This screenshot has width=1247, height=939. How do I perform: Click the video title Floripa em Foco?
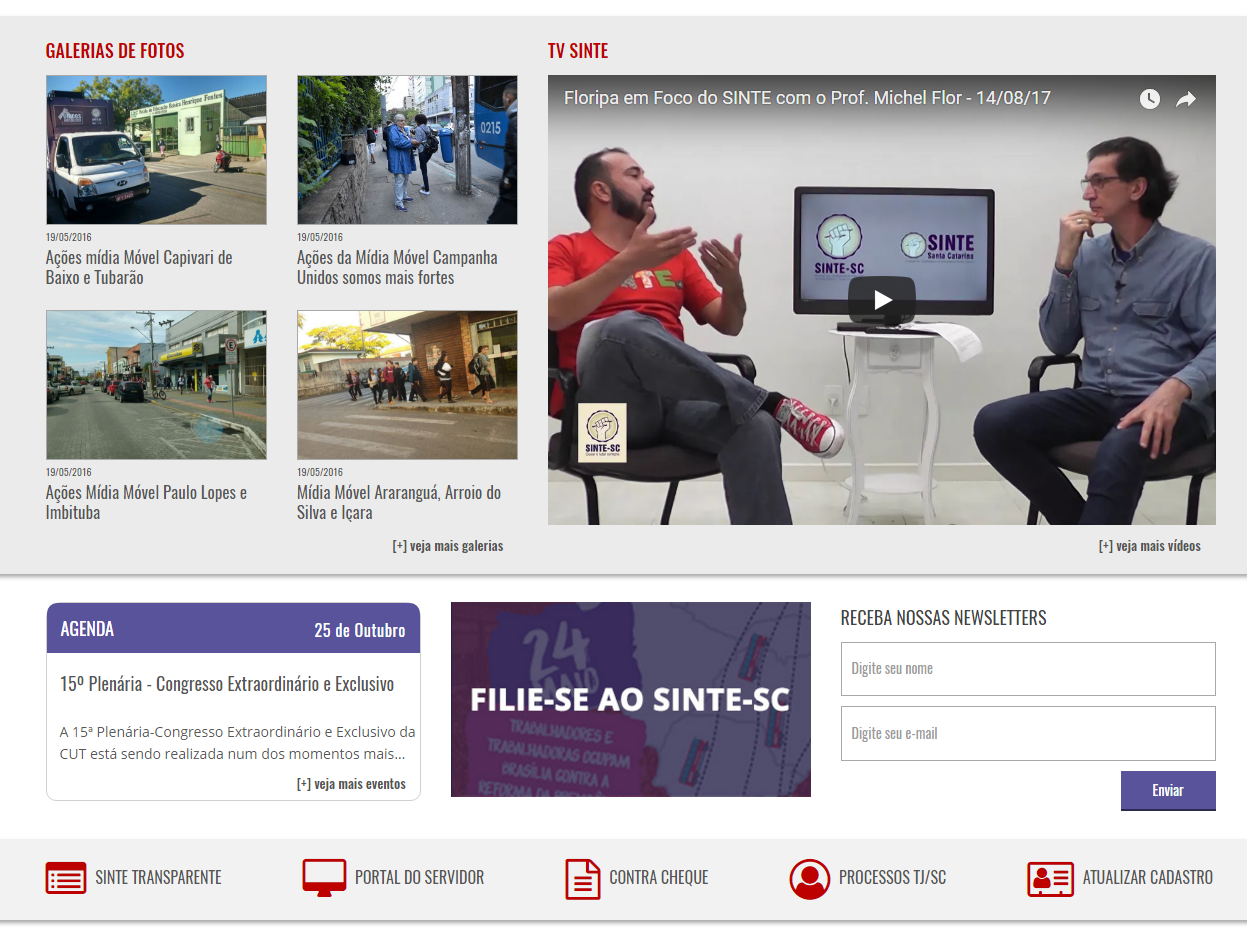pos(807,98)
